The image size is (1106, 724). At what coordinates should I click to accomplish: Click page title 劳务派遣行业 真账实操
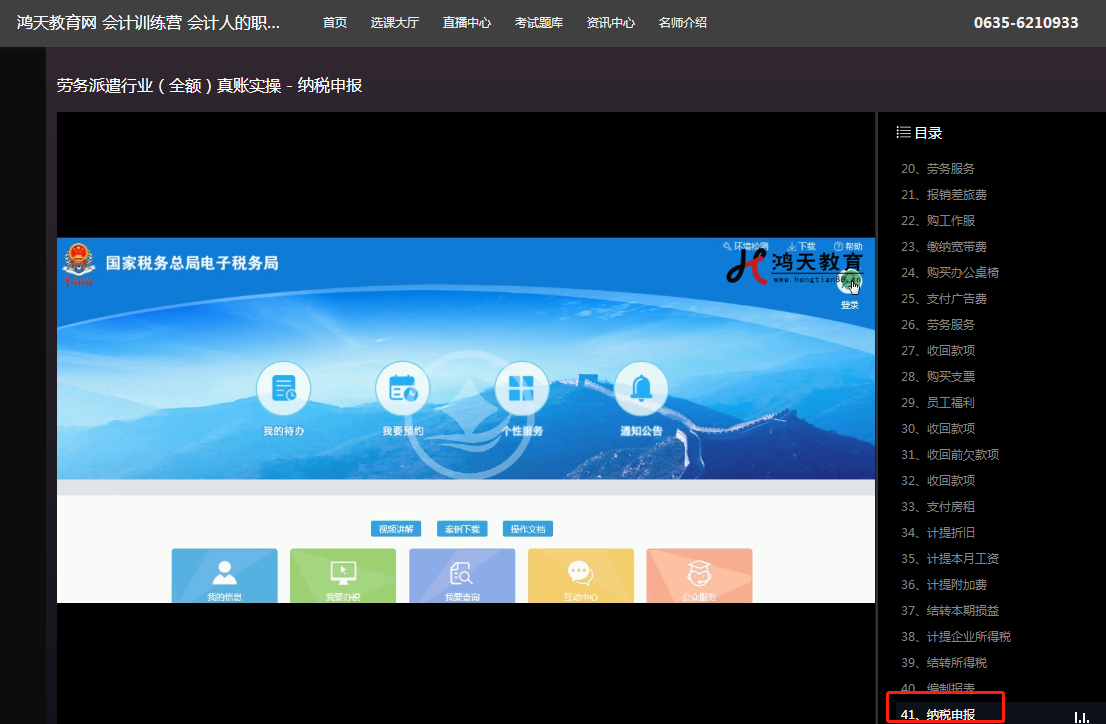tap(209, 85)
